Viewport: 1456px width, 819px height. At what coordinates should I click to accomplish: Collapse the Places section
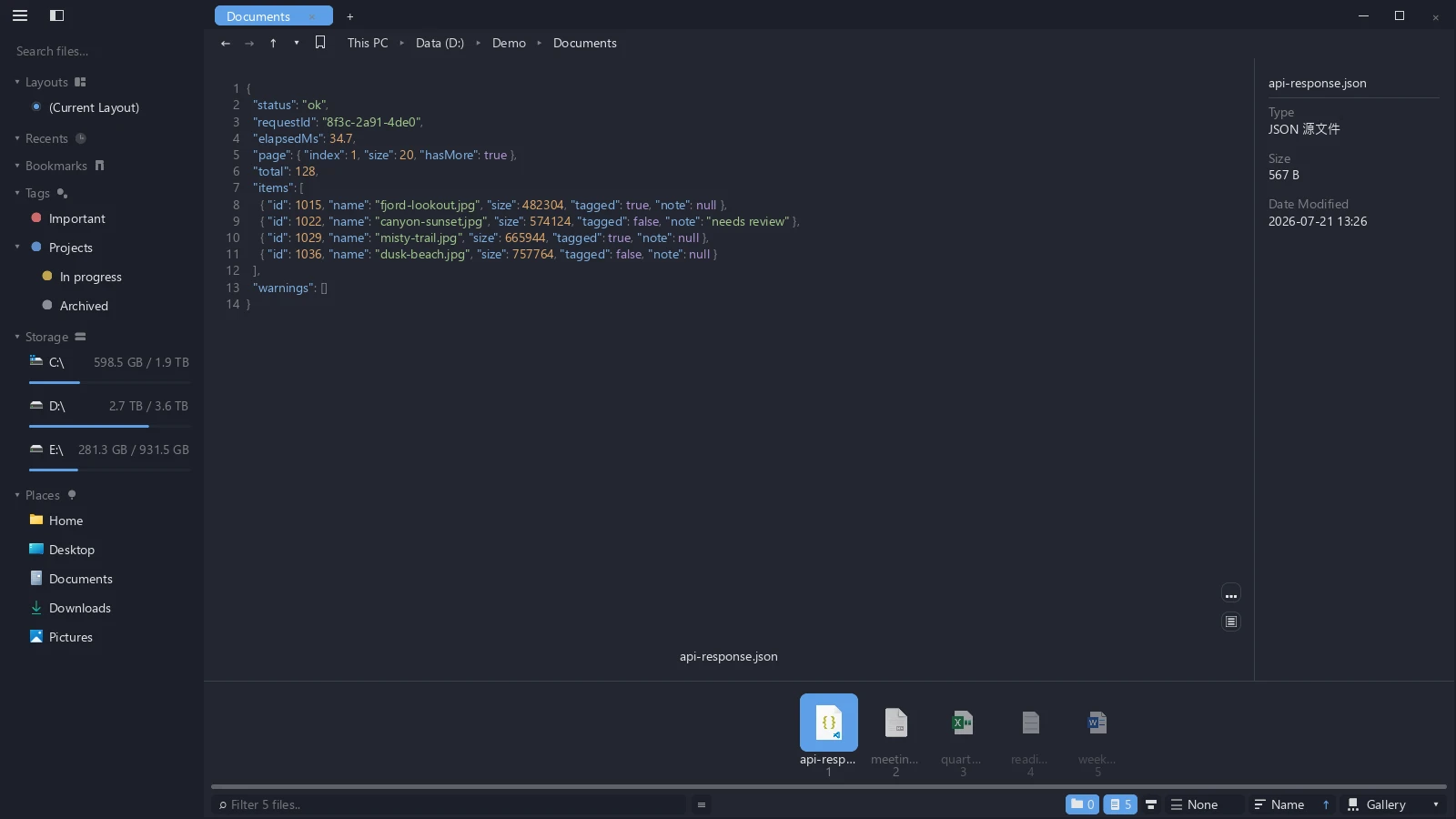(17, 495)
